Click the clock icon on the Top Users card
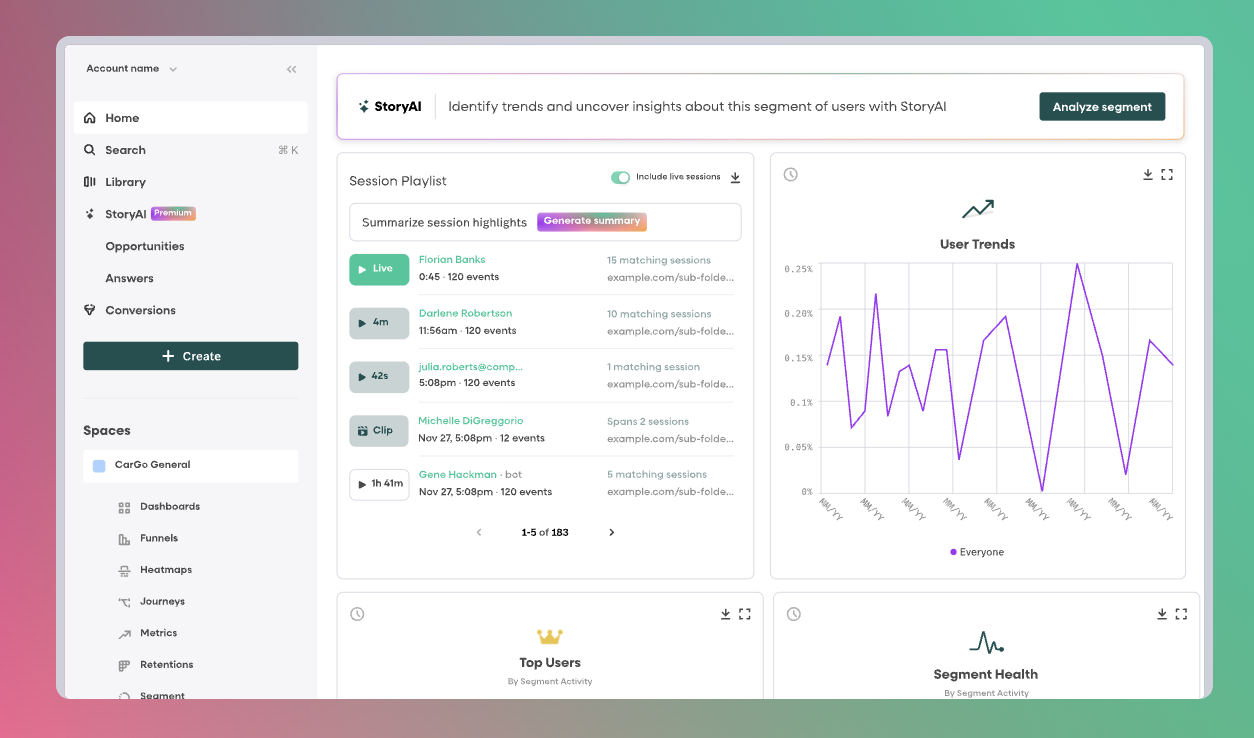Viewport: 1254px width, 738px height. pos(357,613)
